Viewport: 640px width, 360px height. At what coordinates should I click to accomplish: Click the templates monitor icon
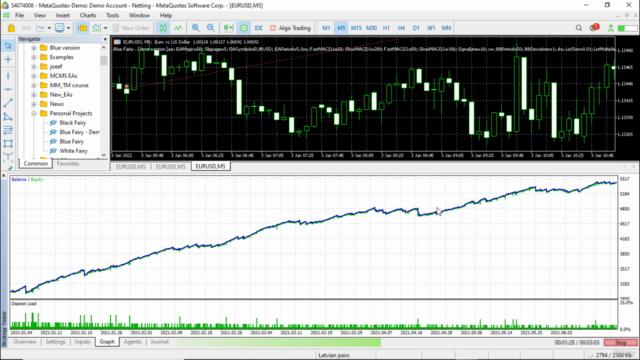(60, 28)
